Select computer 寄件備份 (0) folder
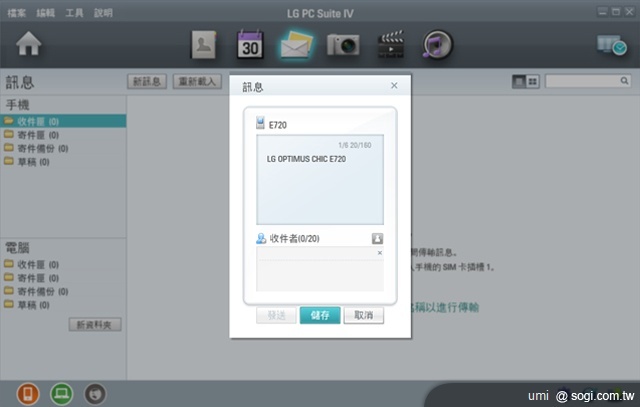 [63, 291]
